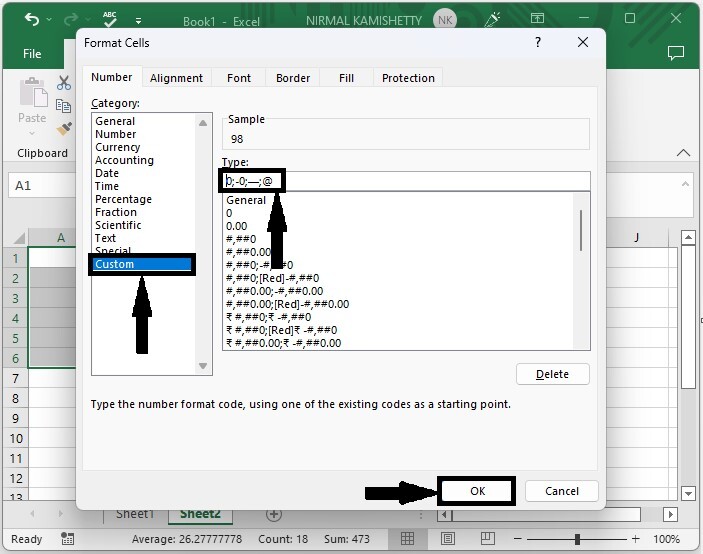The height and width of the screenshot is (554, 703).
Task: Switch to the Font tab
Action: point(239,78)
